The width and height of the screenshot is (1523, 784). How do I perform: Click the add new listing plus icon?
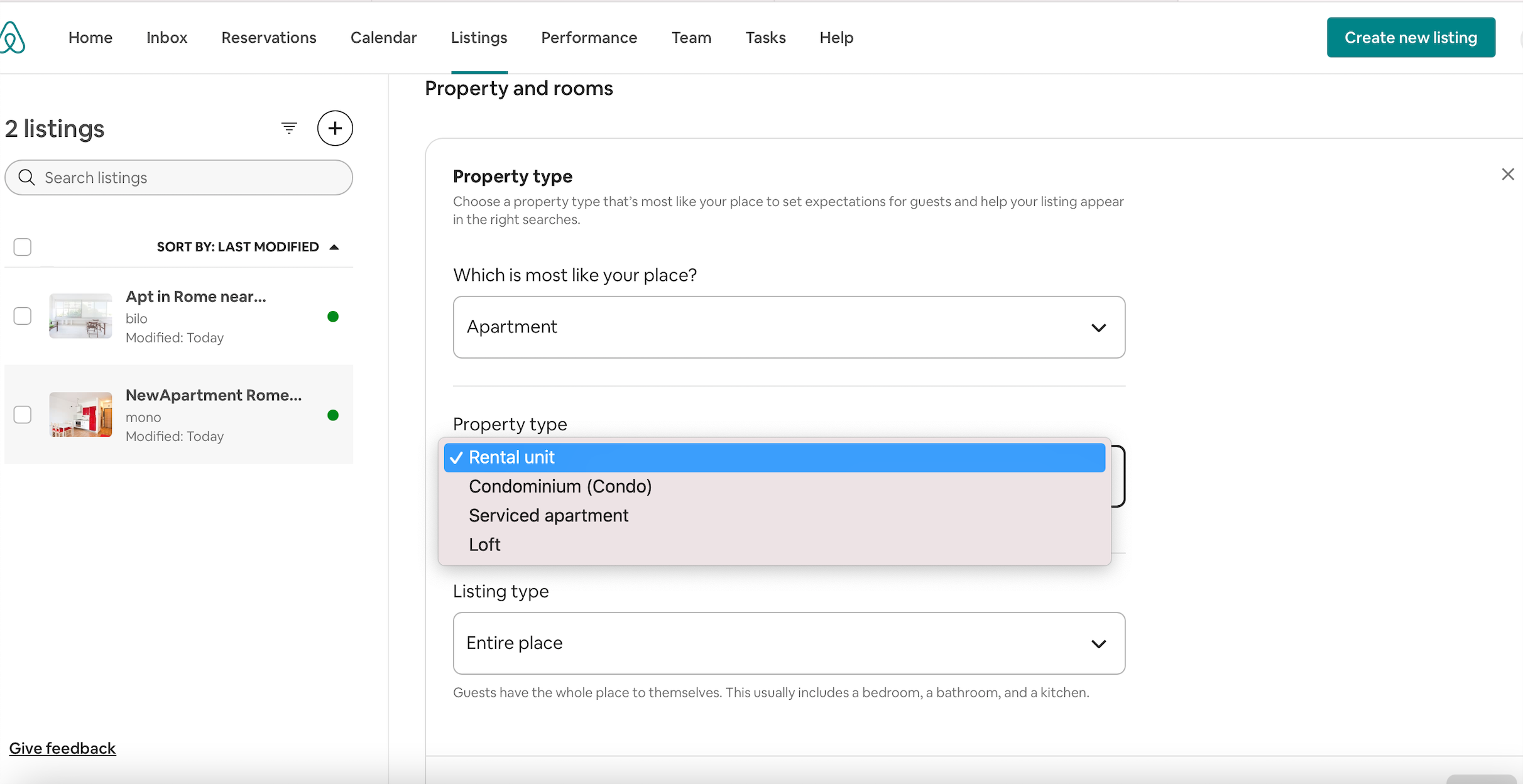(336, 128)
